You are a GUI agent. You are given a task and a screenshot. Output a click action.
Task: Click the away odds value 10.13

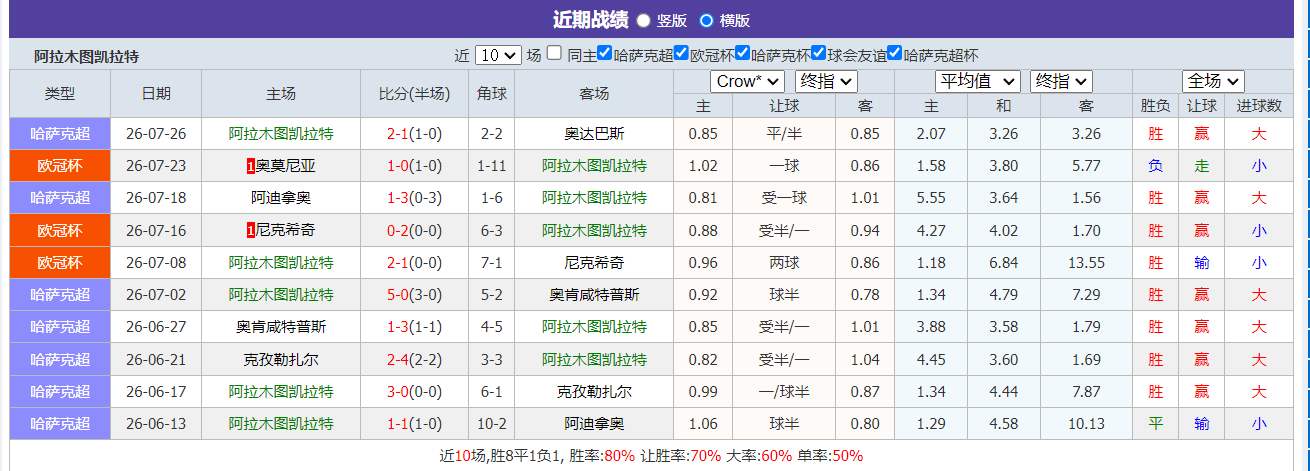click(1086, 424)
